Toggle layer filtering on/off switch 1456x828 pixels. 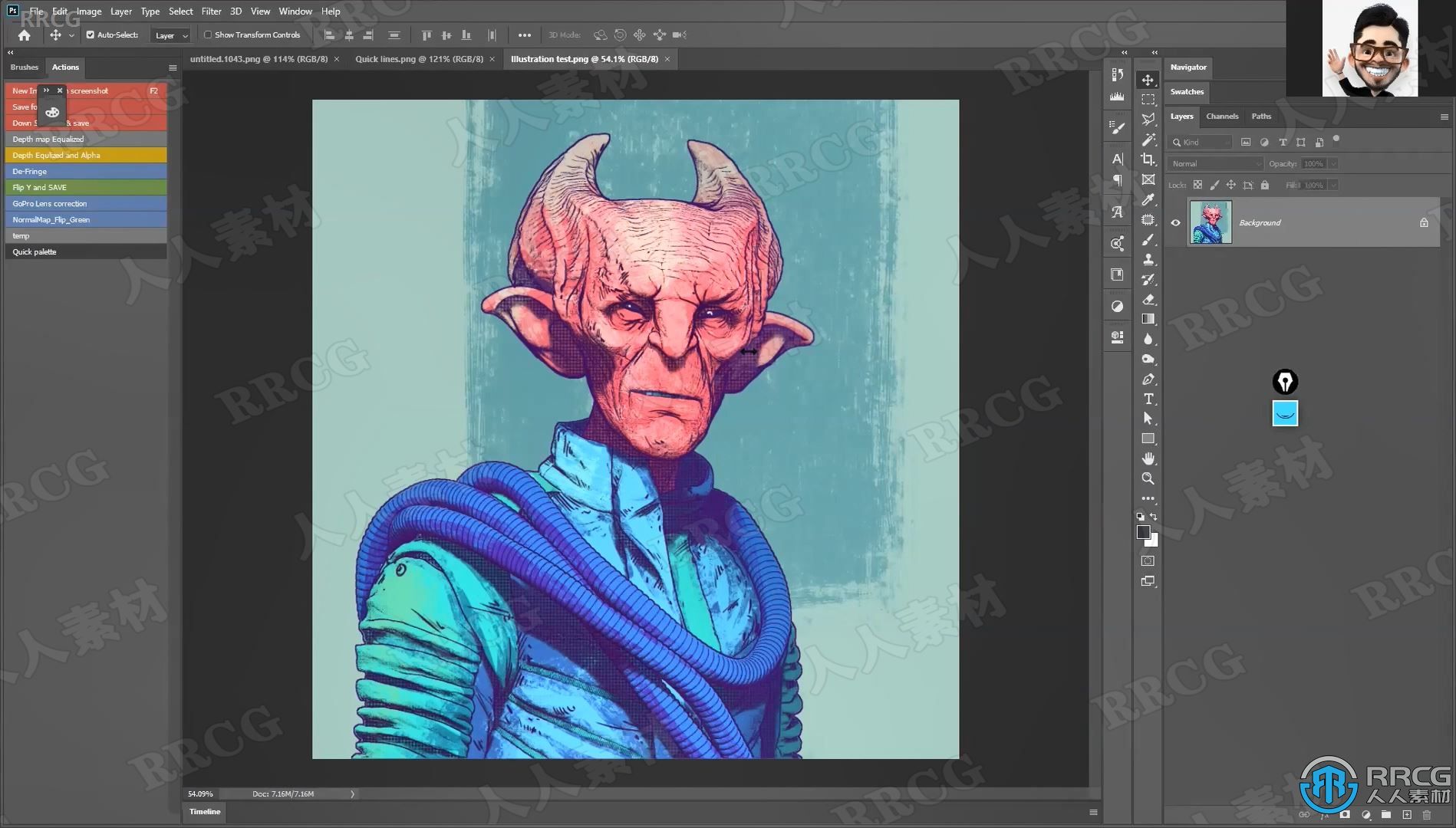tap(1336, 140)
